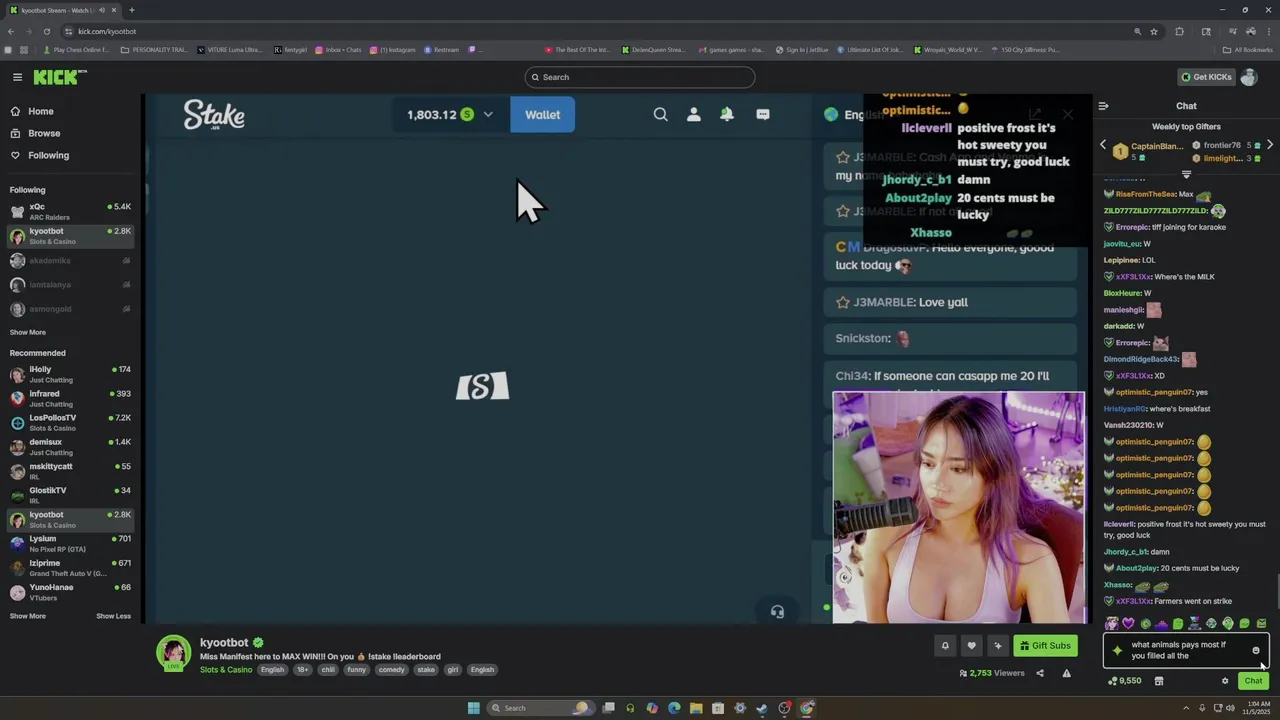Open the Stake Wallet button
Image resolution: width=1280 pixels, height=720 pixels.
542,114
